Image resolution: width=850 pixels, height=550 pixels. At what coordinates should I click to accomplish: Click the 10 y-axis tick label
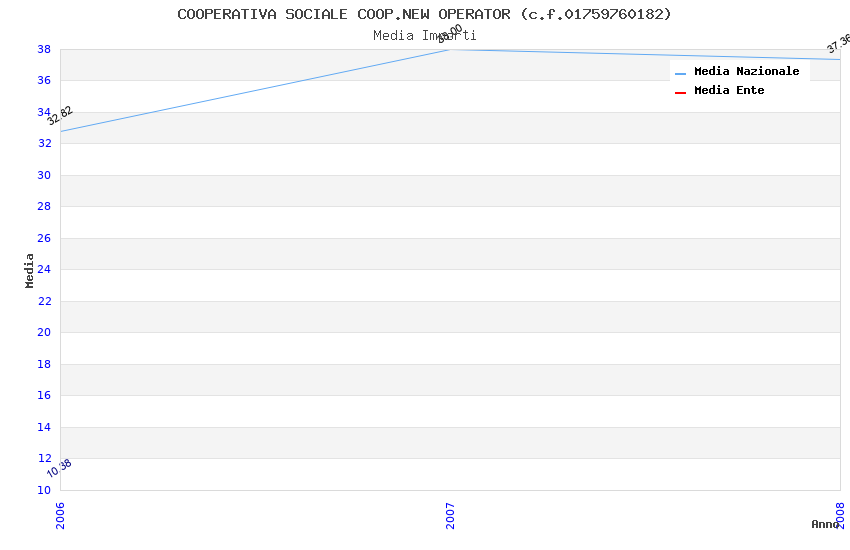pyautogui.click(x=44, y=490)
